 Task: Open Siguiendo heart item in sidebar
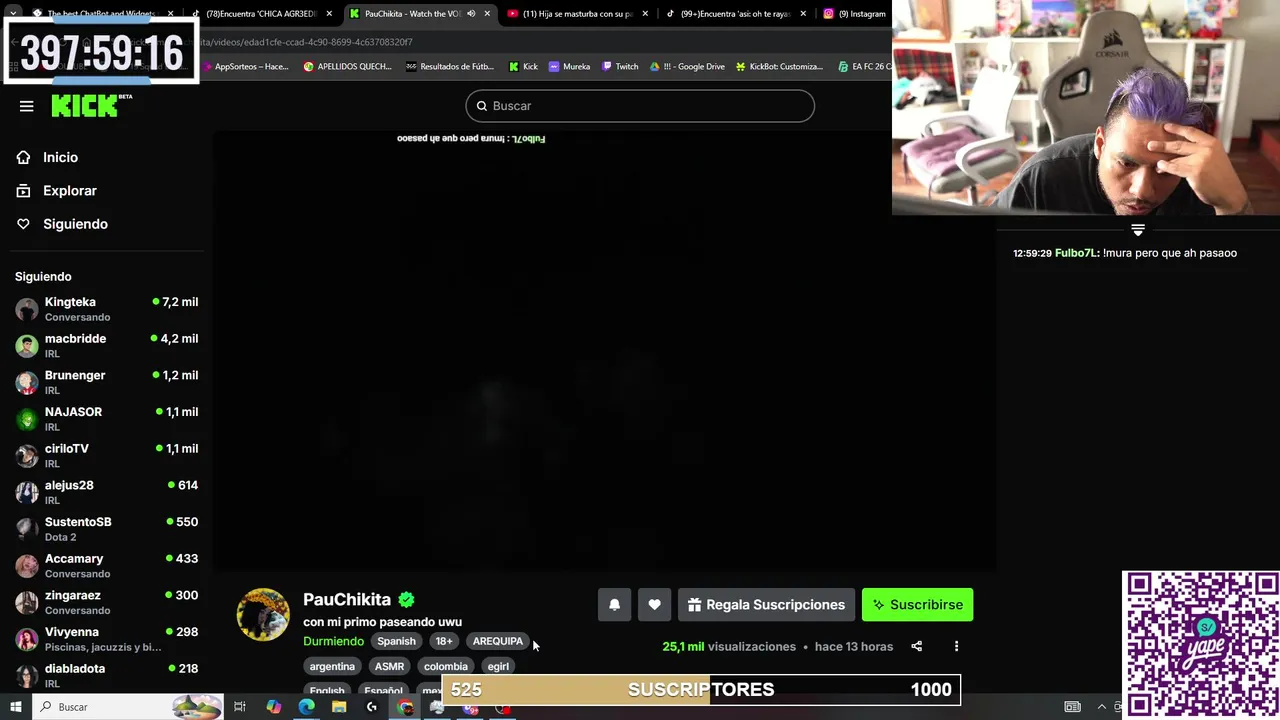75,224
